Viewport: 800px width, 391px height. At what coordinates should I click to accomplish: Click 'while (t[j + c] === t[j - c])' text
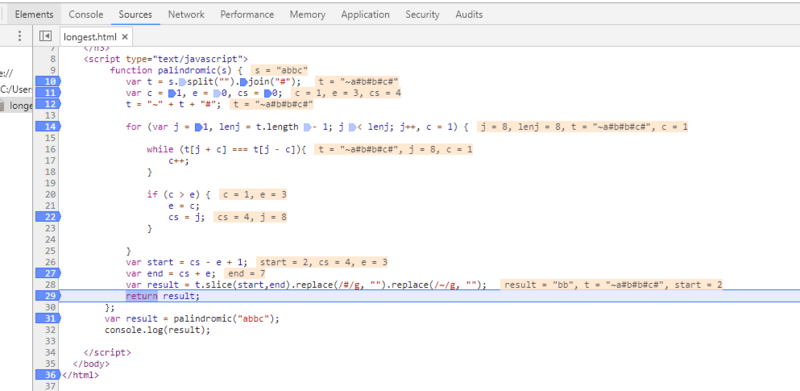tap(223, 149)
